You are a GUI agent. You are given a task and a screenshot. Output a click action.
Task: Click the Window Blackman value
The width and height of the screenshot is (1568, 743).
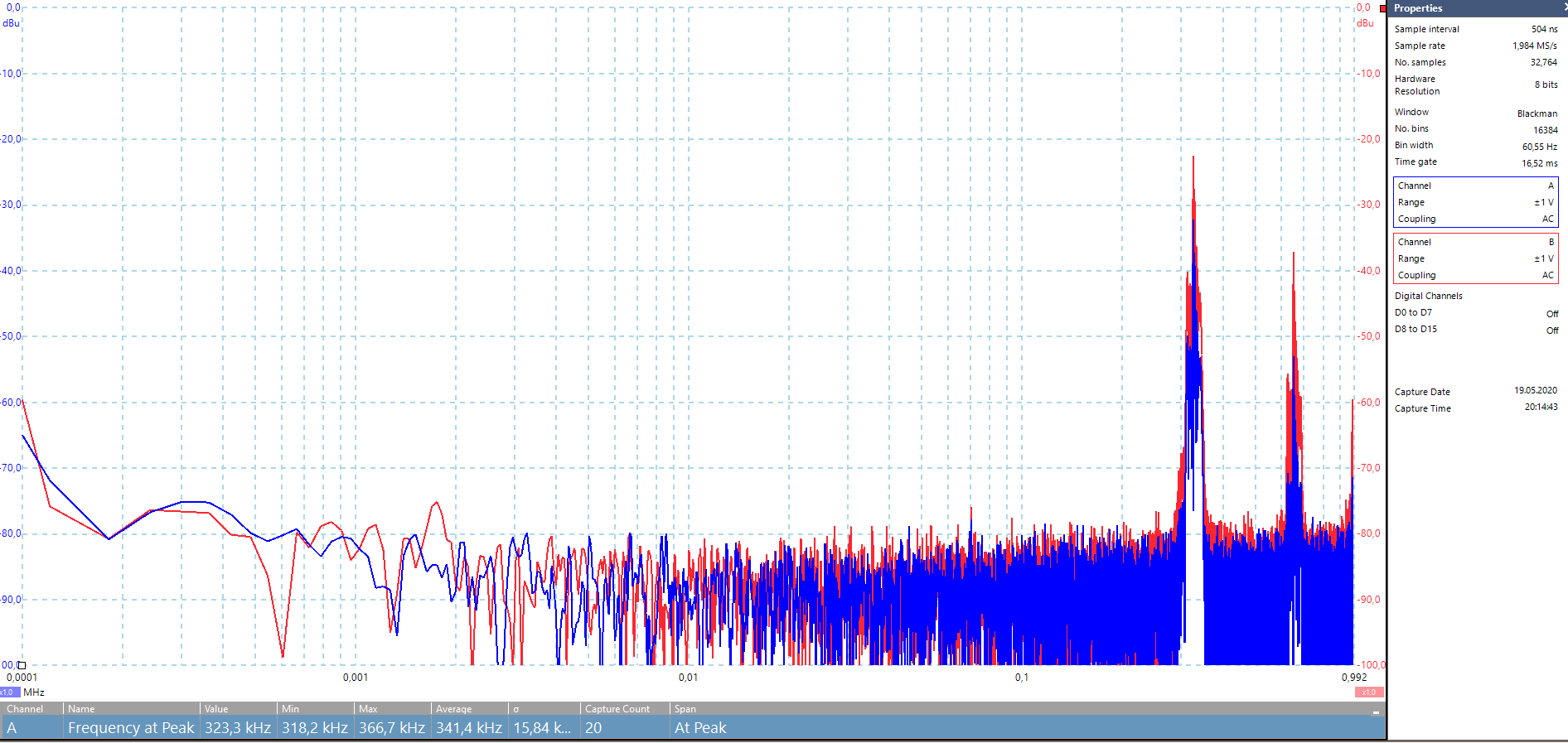coord(1537,113)
